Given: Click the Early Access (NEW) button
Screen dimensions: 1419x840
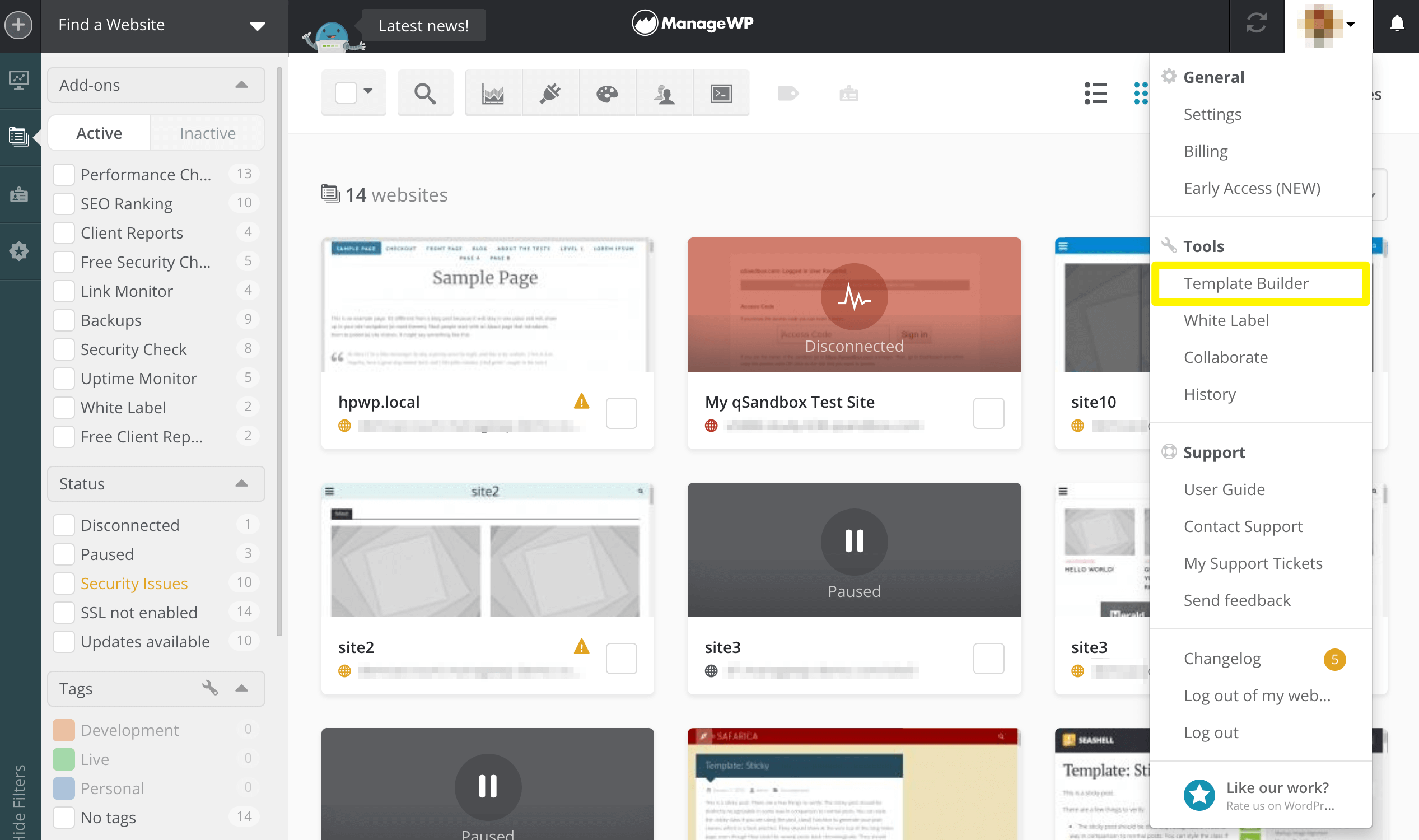Looking at the screenshot, I should 1252,187.
